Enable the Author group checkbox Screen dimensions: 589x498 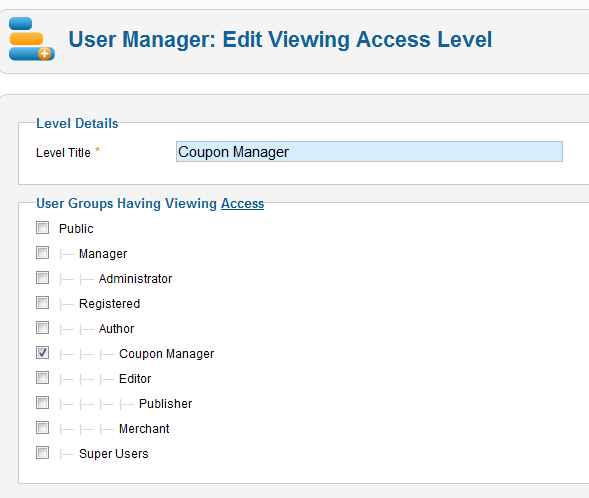(42, 327)
